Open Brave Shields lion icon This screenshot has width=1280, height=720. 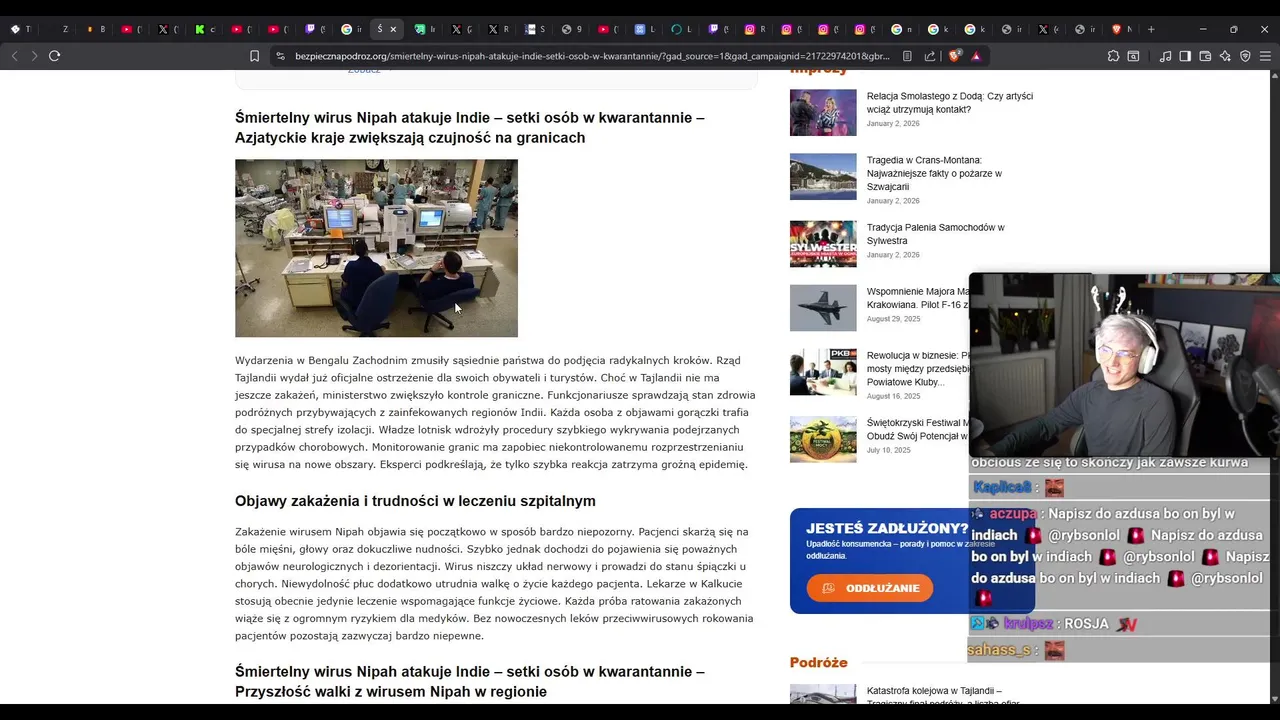[x=954, y=56]
